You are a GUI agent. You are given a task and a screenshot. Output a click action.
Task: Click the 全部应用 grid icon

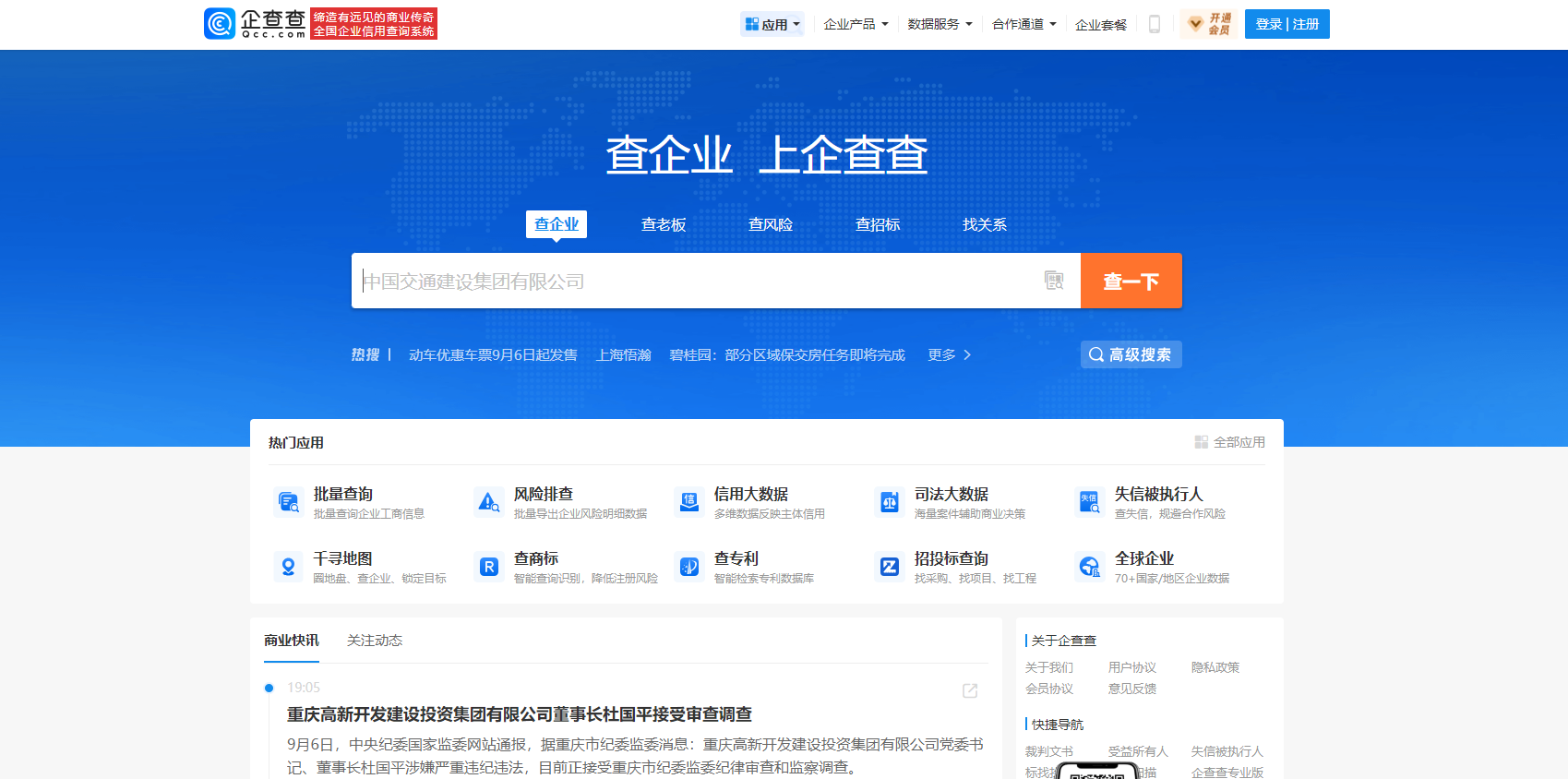(x=1202, y=442)
